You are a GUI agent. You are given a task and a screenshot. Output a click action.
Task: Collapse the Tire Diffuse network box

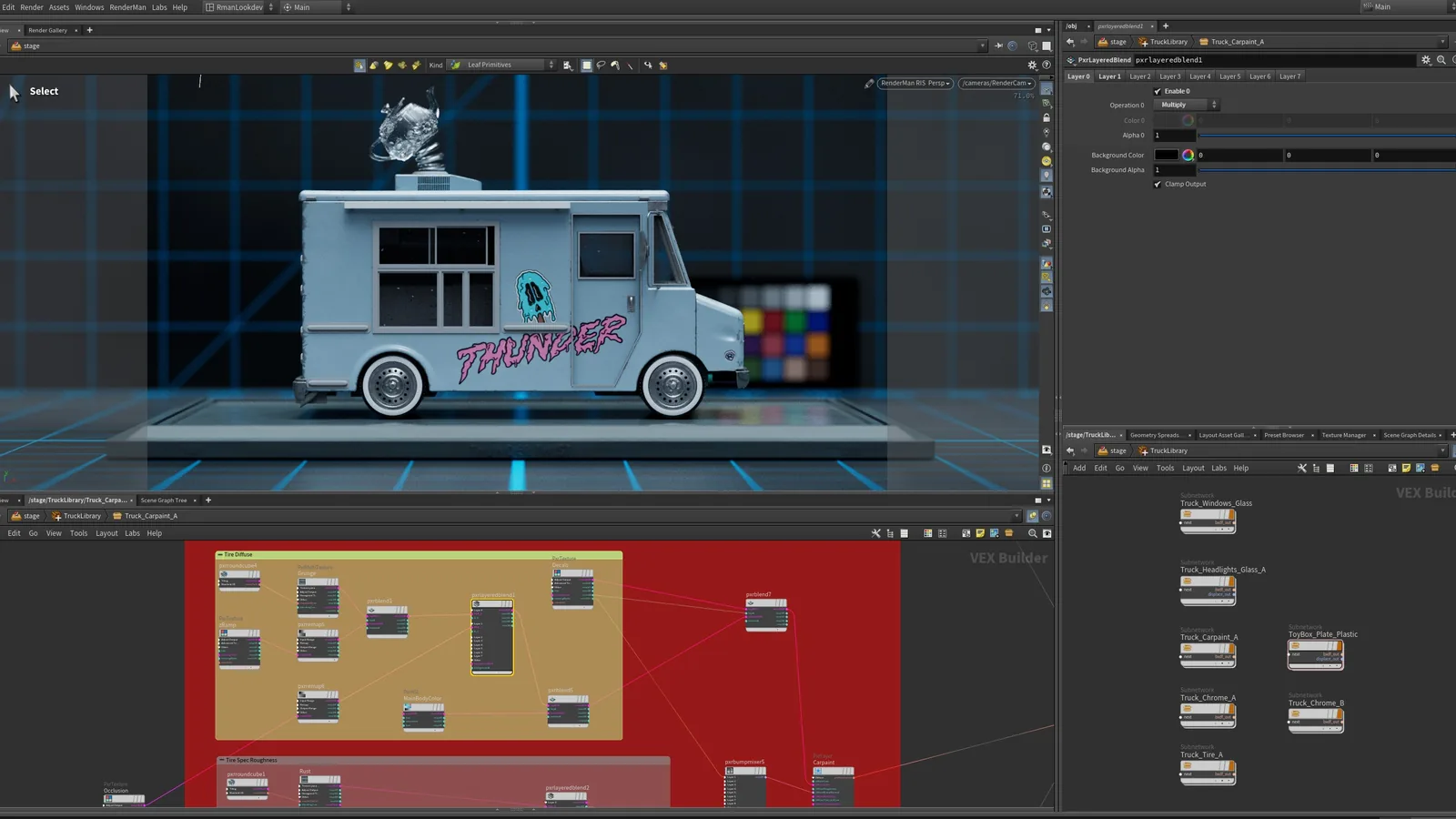click(x=220, y=555)
